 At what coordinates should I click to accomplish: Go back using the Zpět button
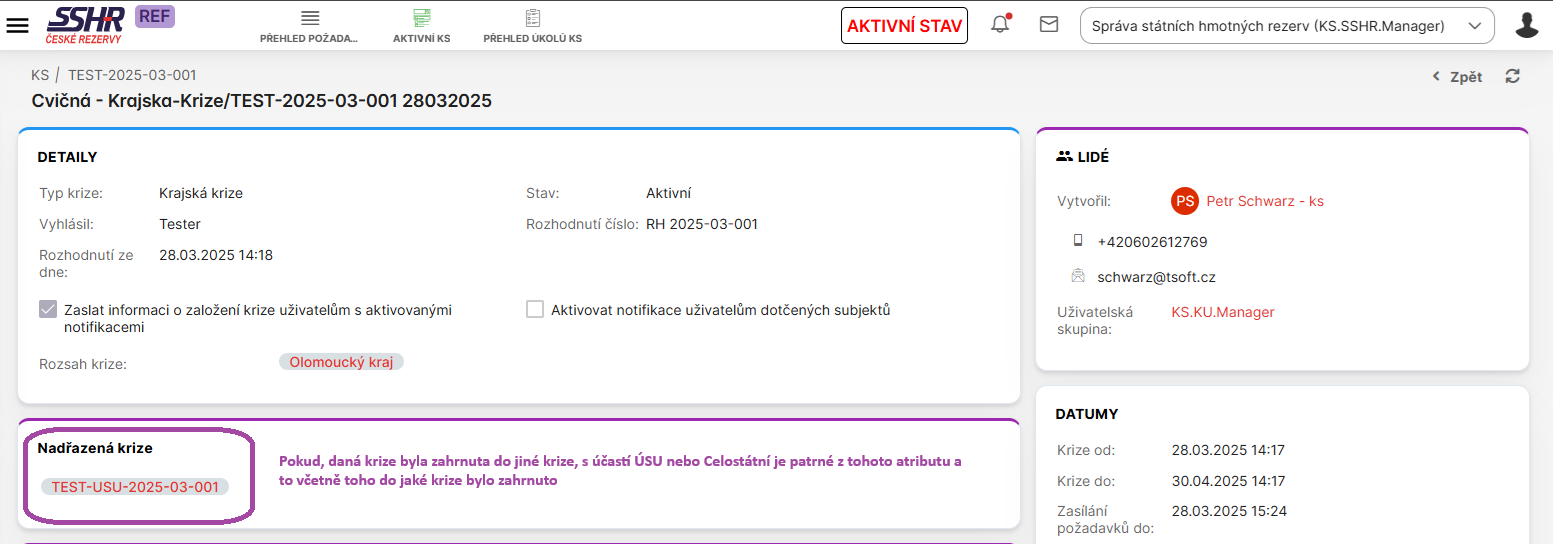1457,77
